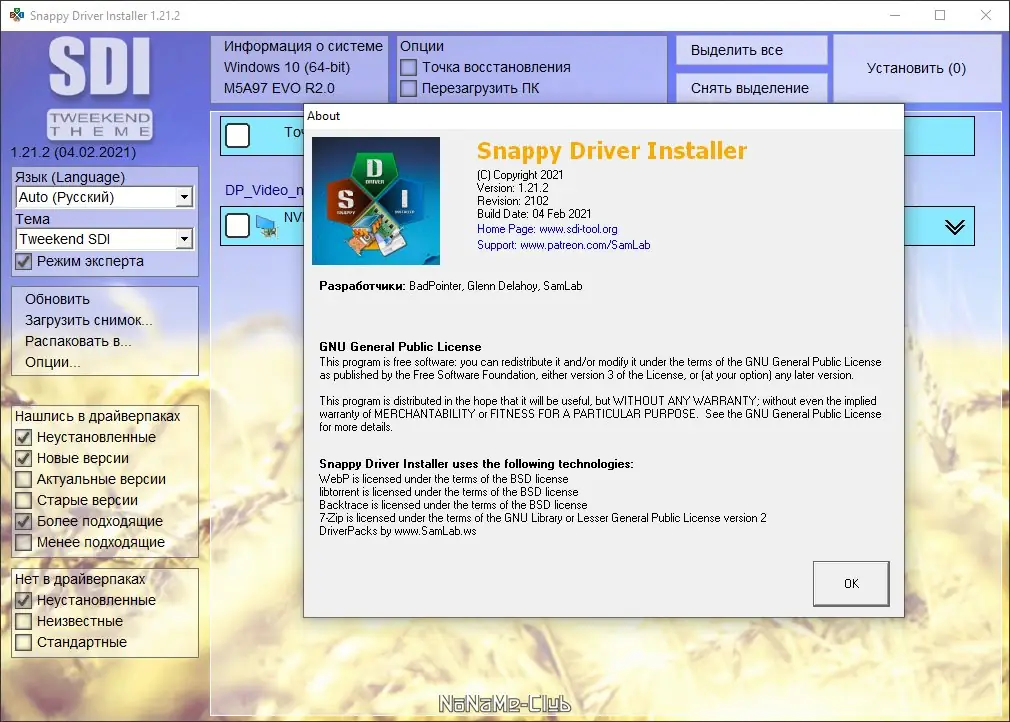Click the 'Установить (0)' button
The height and width of the screenshot is (722, 1010).
click(x=917, y=68)
